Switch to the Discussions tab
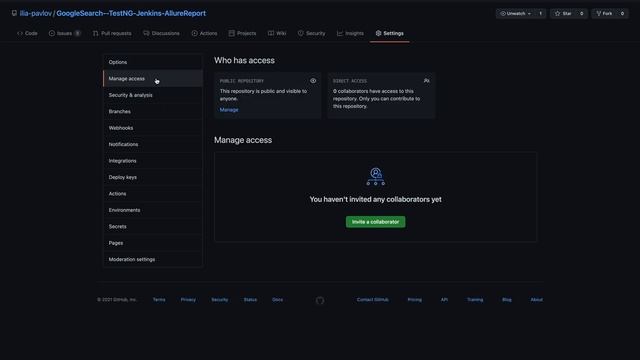 pos(161,33)
